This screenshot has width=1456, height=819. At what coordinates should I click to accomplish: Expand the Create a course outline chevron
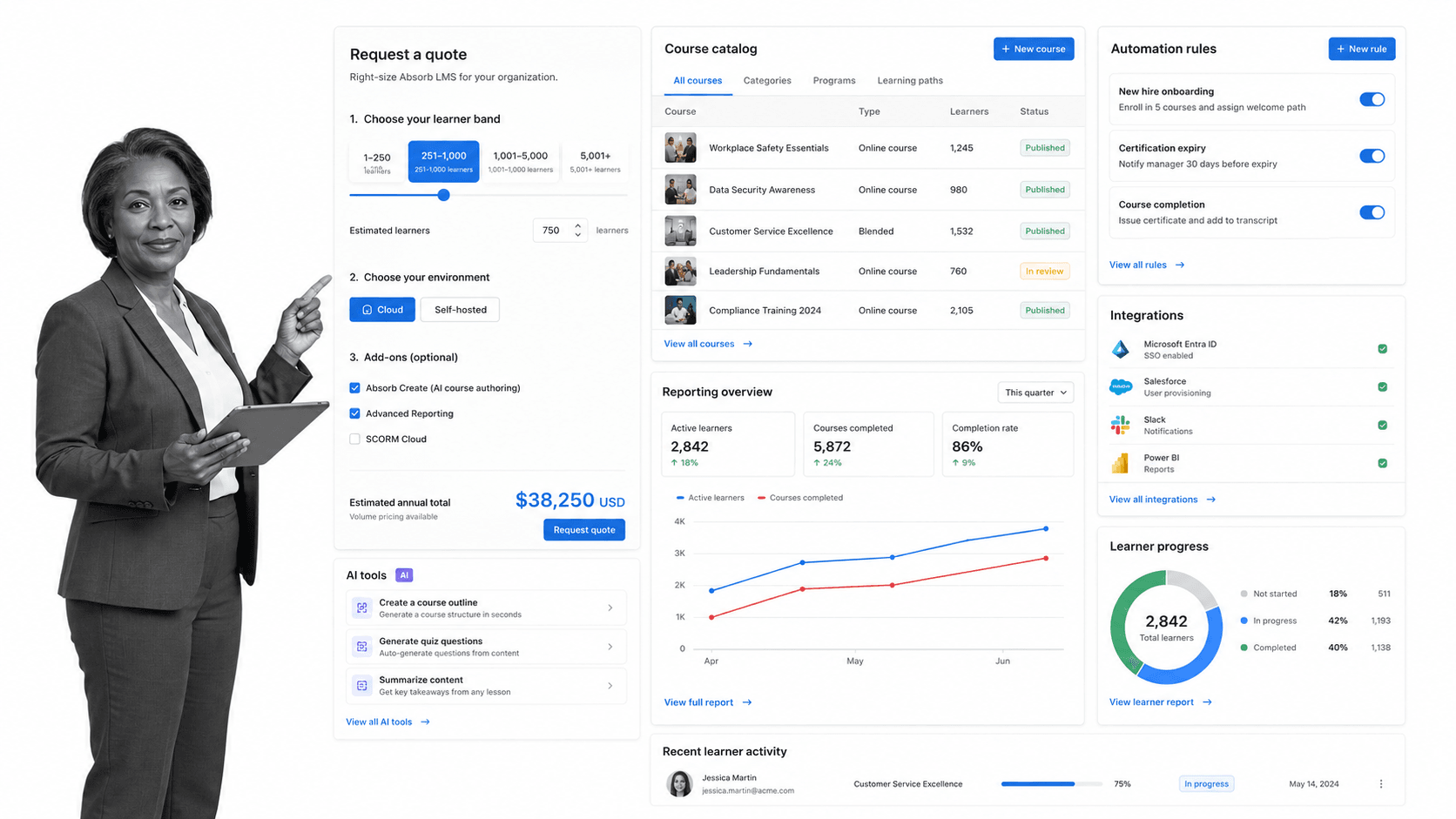(x=610, y=608)
